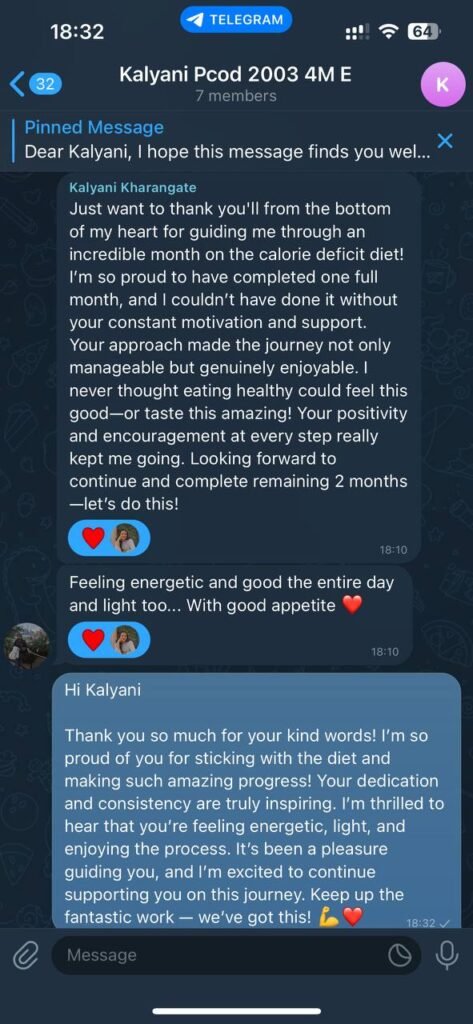The image size is (473, 1024).
Task: Tap sender name Kalyani Kharangate
Action: click(x=133, y=187)
